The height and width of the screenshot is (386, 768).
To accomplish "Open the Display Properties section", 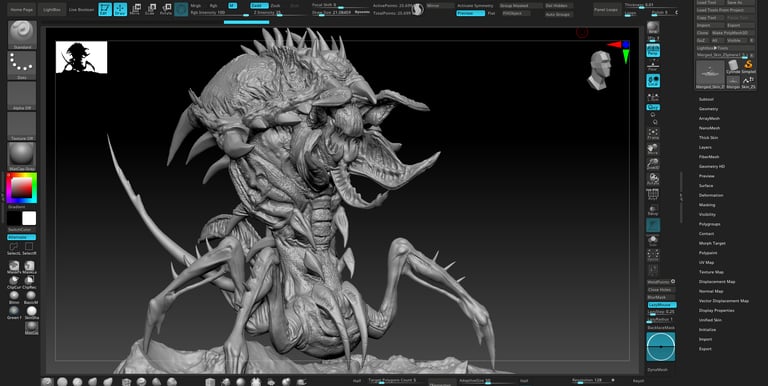I will 716,310.
